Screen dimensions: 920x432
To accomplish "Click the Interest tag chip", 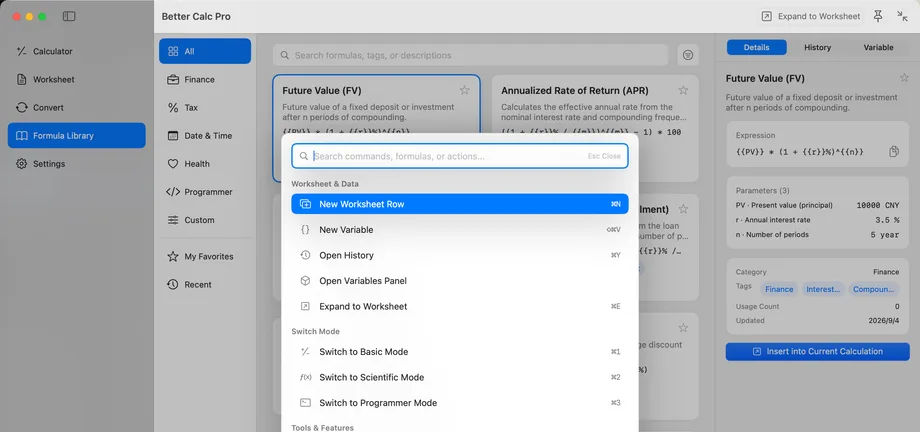I will coord(823,289).
